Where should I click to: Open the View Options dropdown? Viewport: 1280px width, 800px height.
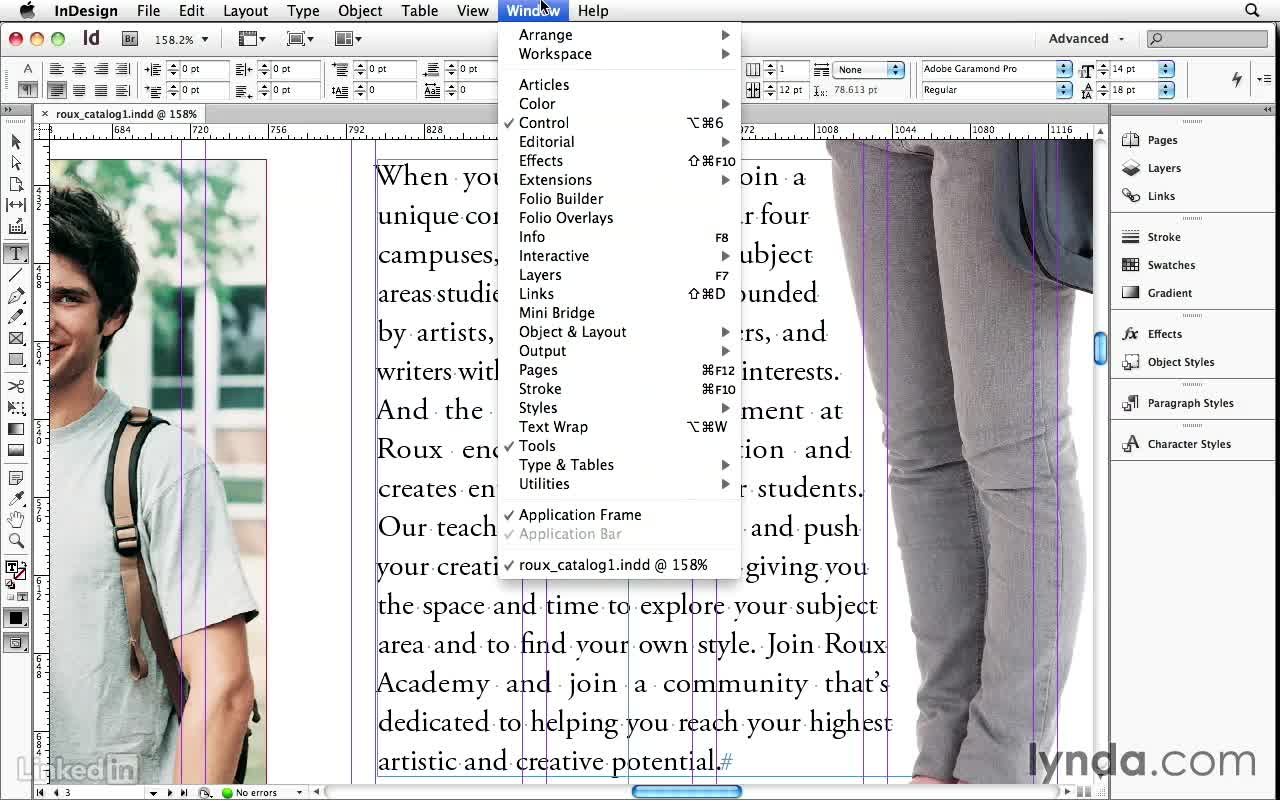[x=252, y=39]
